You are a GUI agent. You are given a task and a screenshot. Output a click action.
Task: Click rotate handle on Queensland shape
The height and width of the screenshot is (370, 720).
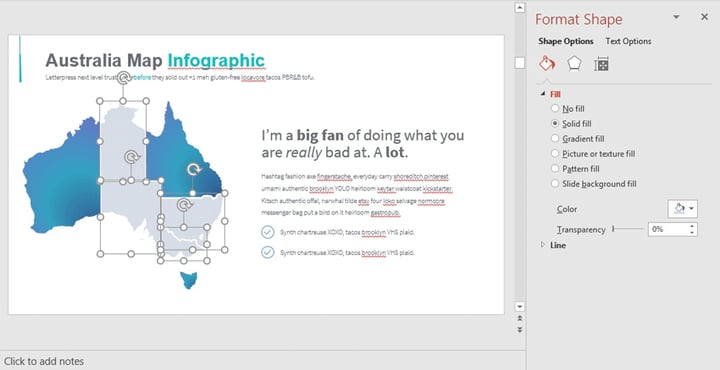[193, 169]
